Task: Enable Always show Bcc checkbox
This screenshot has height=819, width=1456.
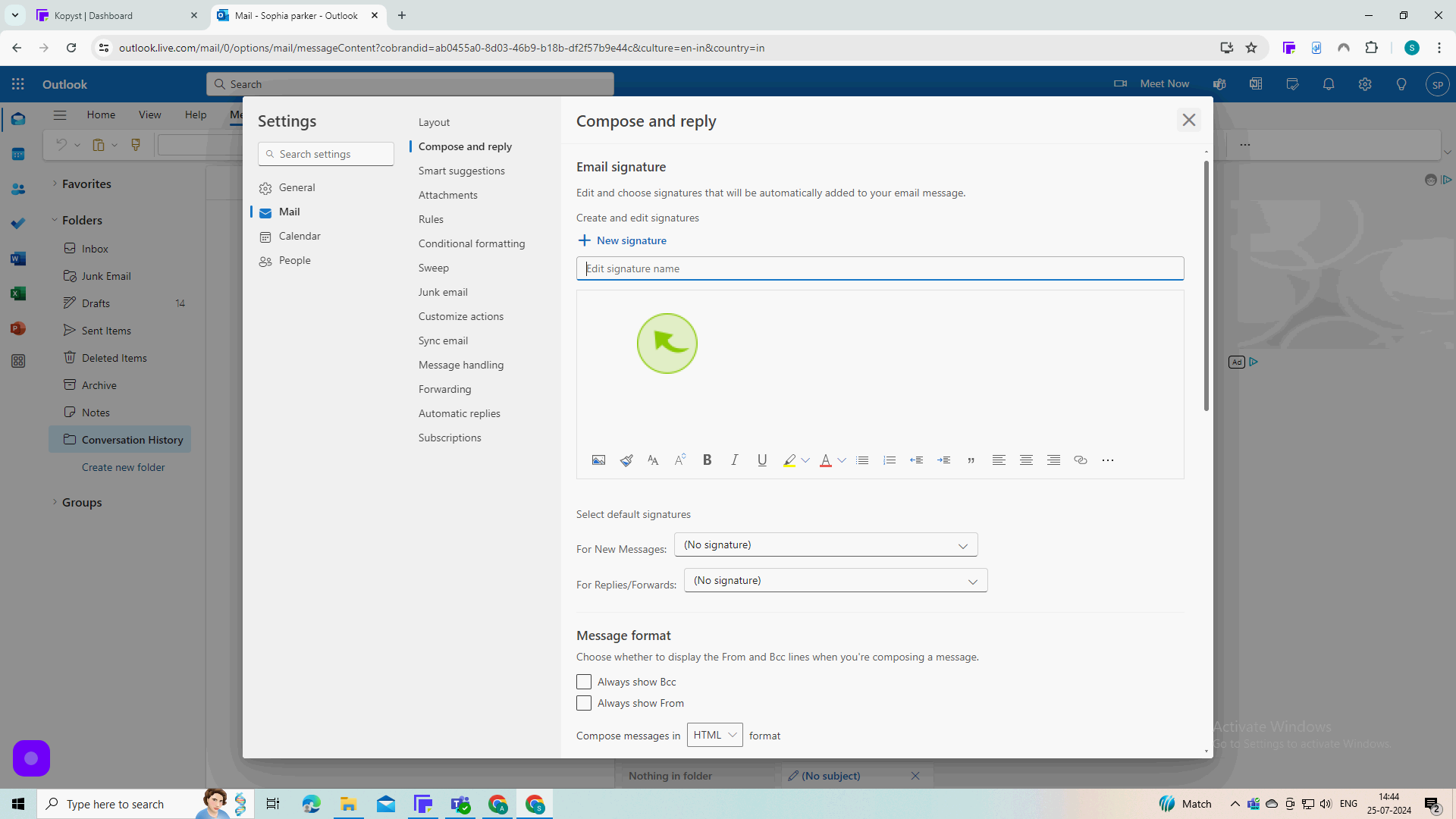Action: click(x=583, y=681)
